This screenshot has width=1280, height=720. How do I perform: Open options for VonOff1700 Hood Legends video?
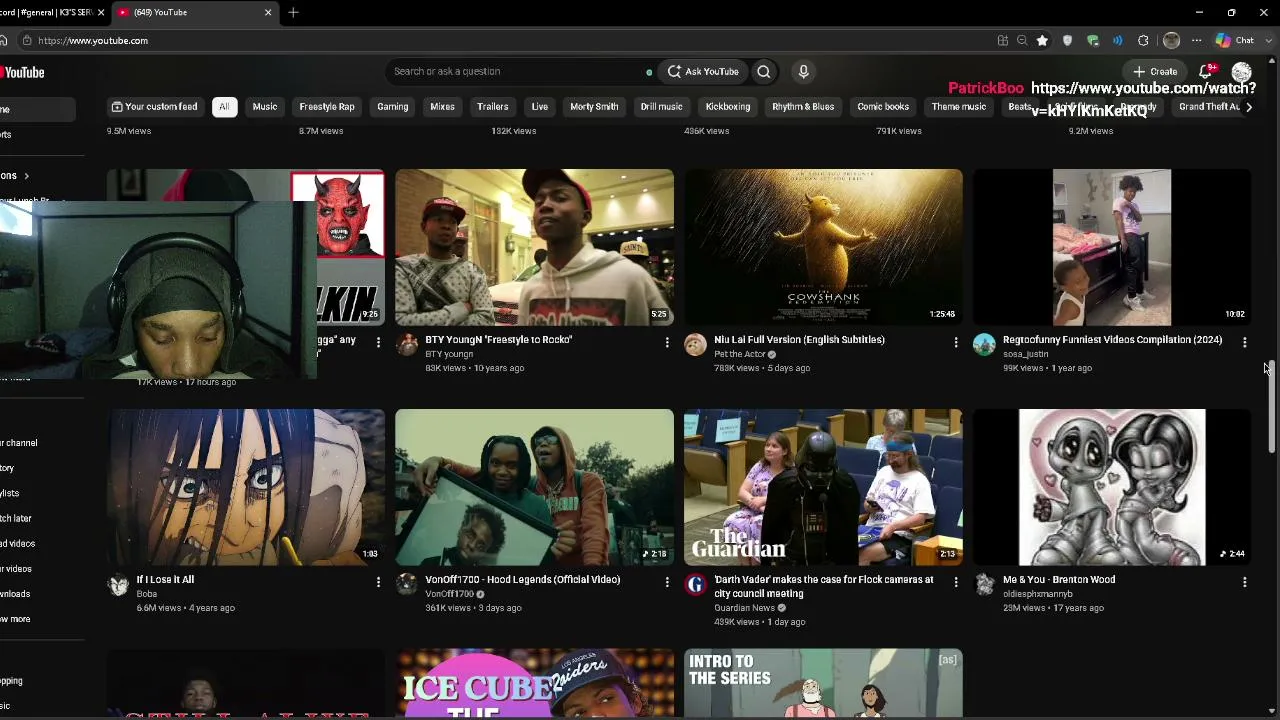click(x=667, y=582)
